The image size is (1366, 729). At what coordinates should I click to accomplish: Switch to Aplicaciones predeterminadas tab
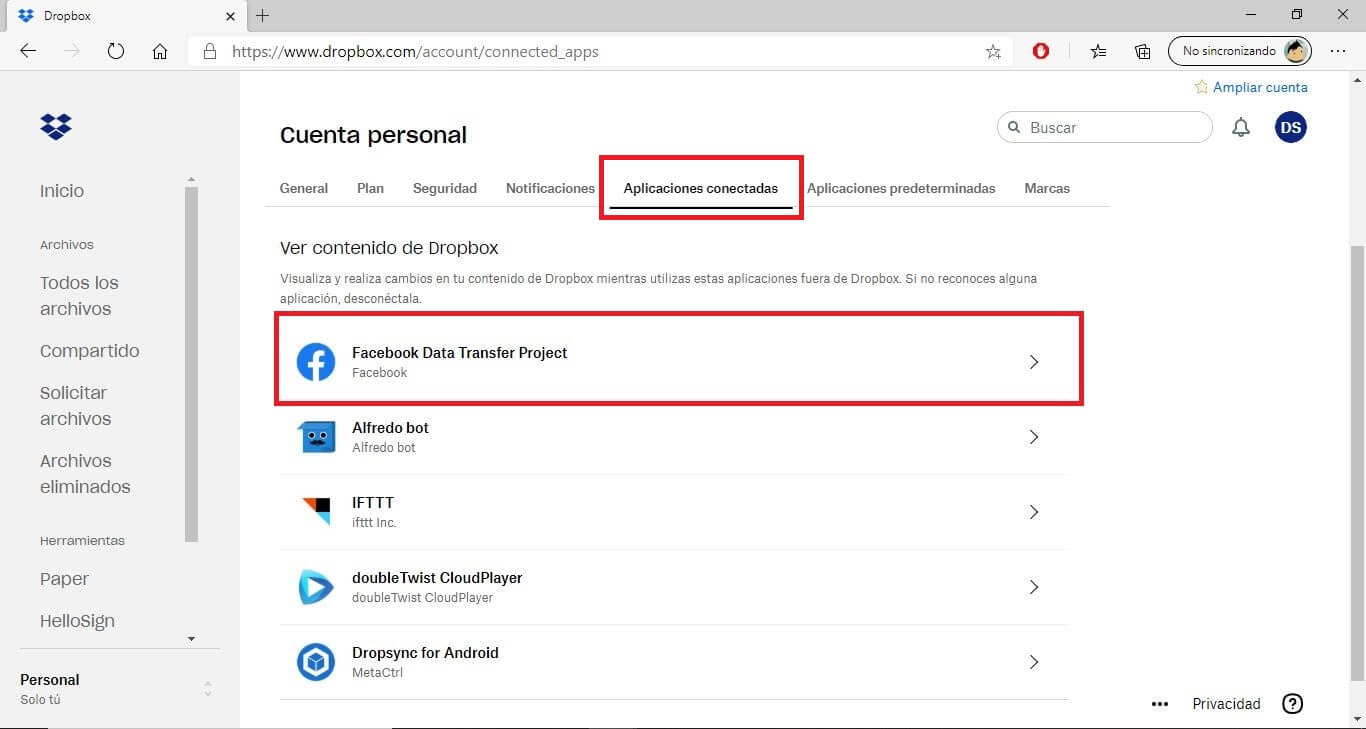click(901, 188)
